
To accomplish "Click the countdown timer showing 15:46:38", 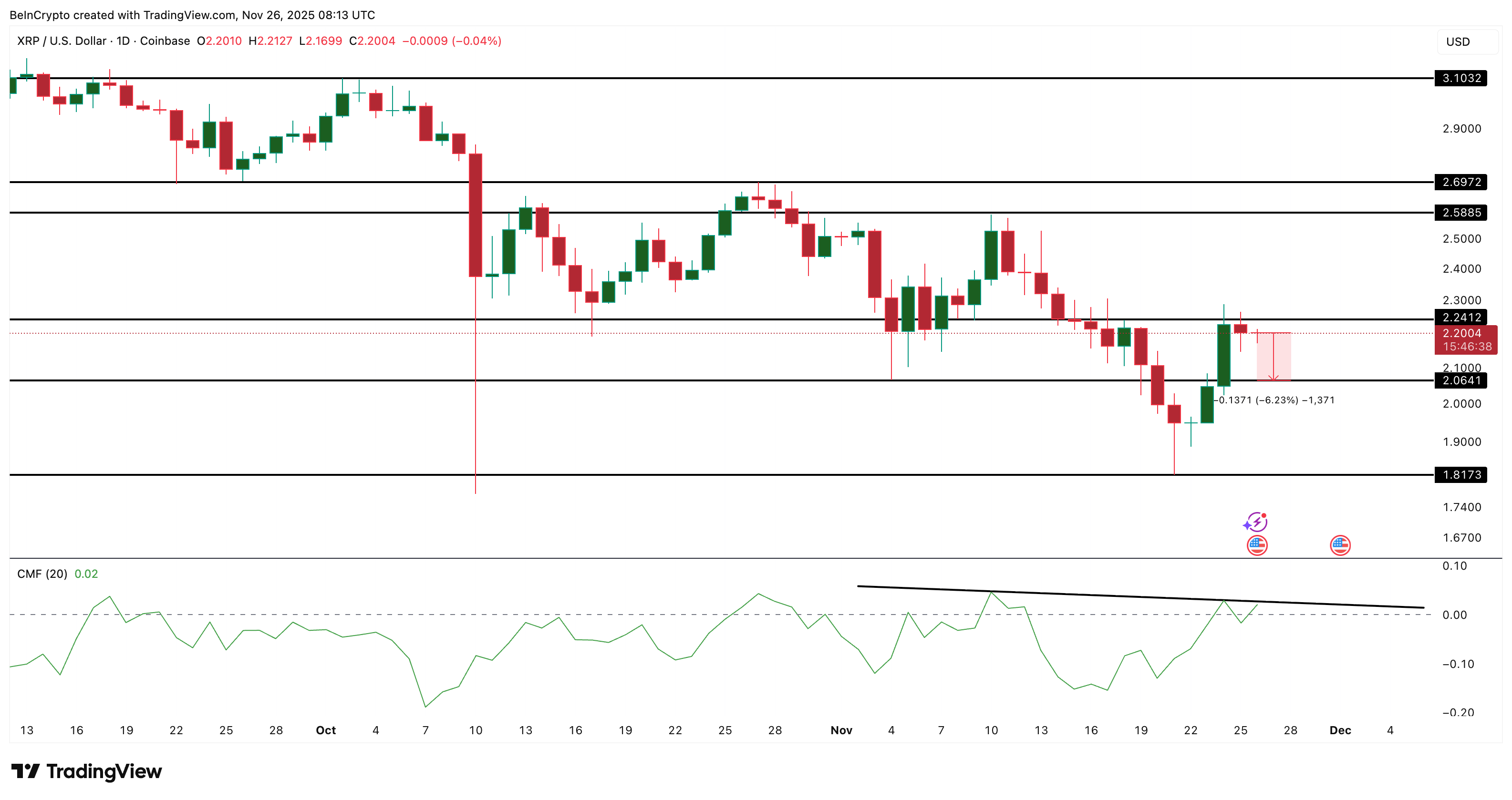I will click(x=1467, y=346).
